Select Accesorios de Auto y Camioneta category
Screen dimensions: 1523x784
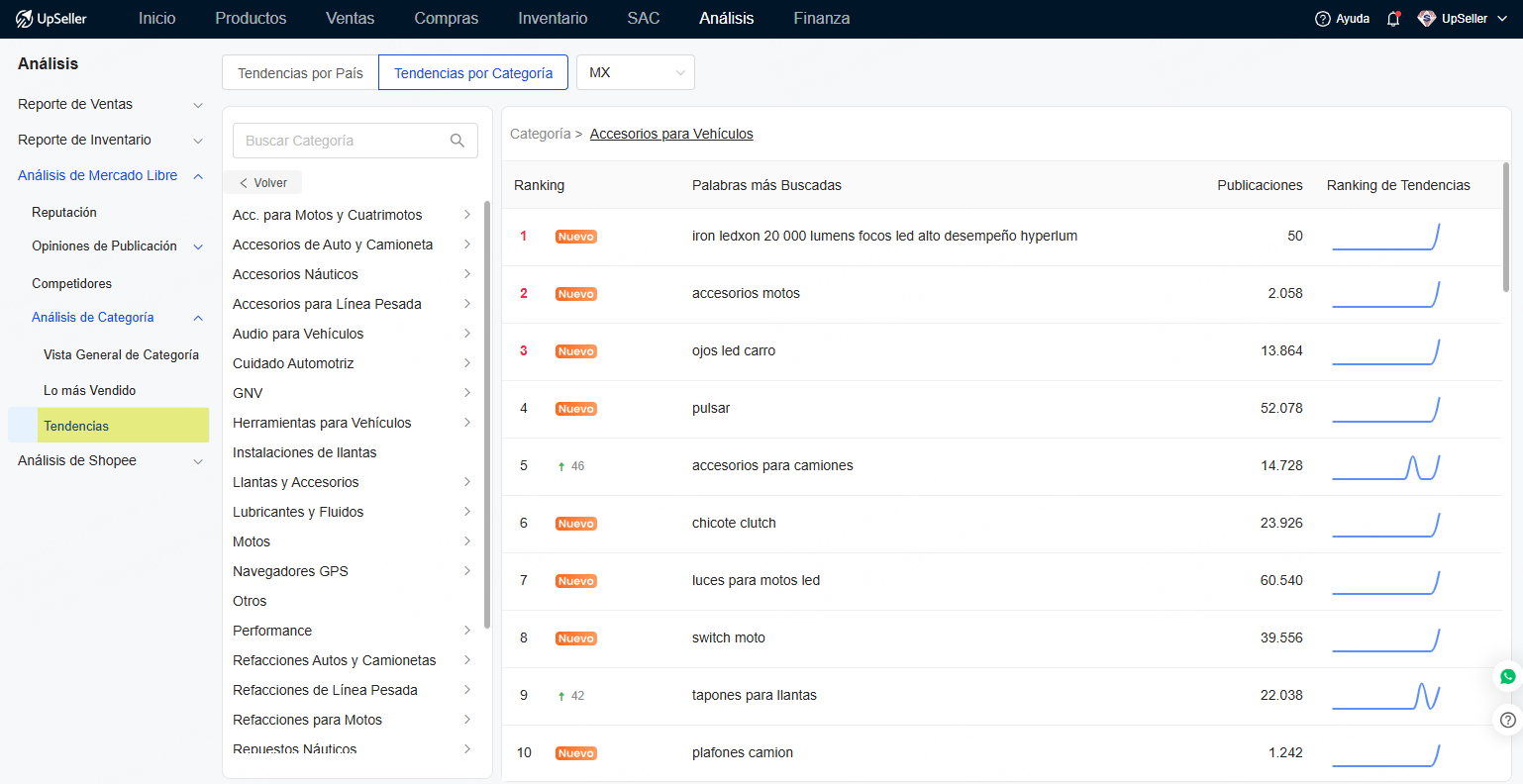[333, 245]
